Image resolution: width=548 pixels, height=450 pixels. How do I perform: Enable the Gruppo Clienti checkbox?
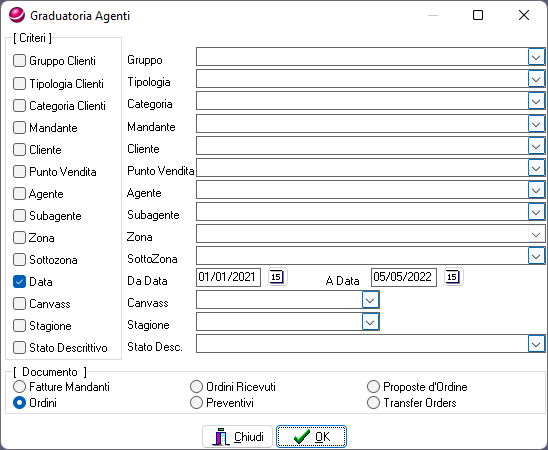pyautogui.click(x=19, y=60)
